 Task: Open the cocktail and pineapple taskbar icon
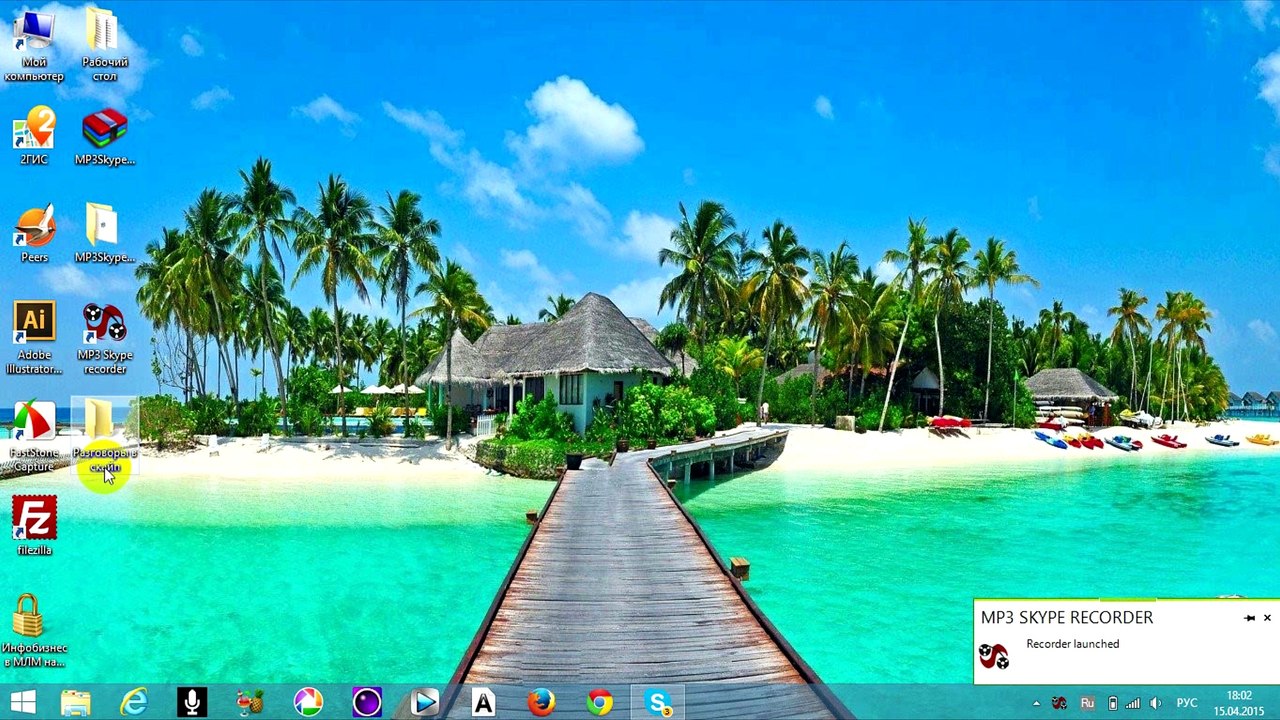(x=250, y=702)
